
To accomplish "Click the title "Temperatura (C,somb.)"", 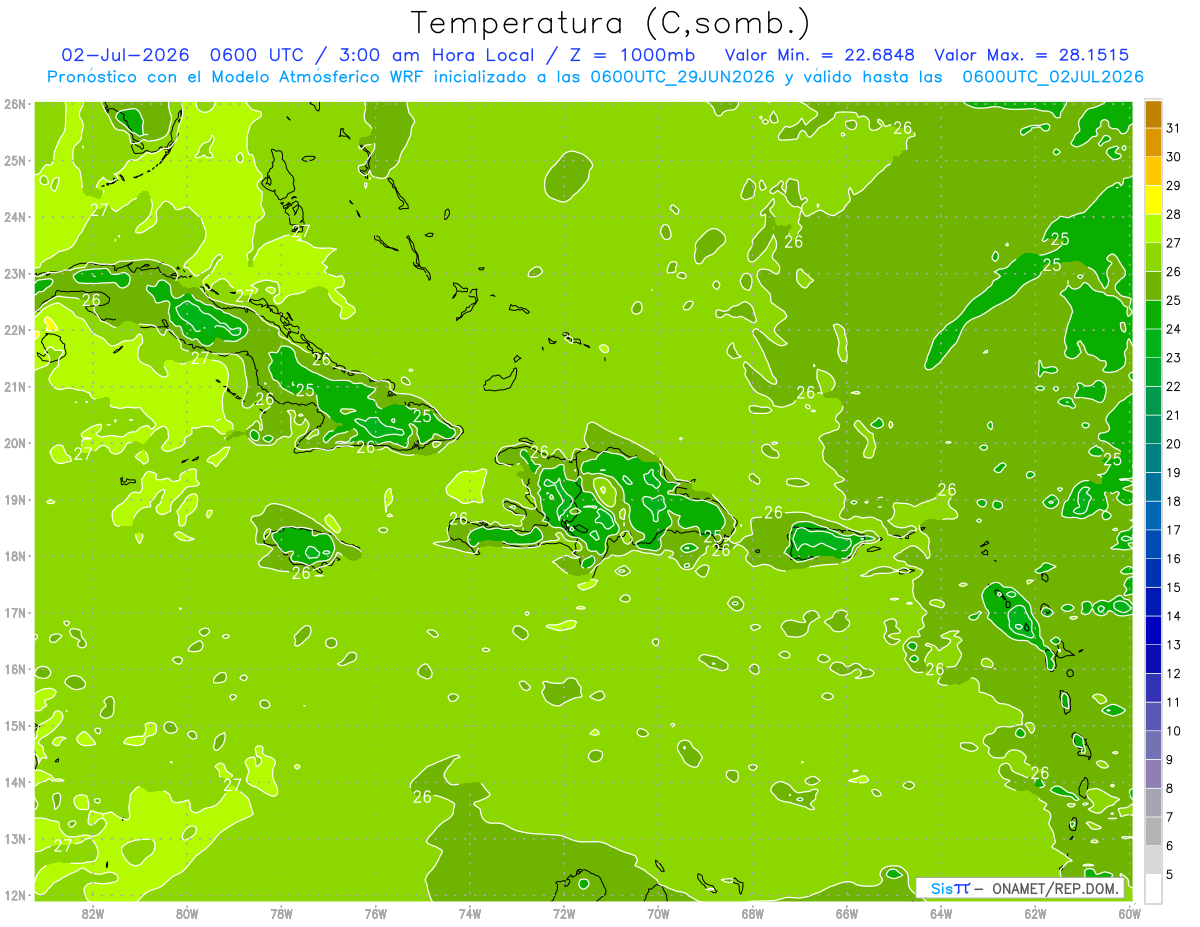I will 611,23.
